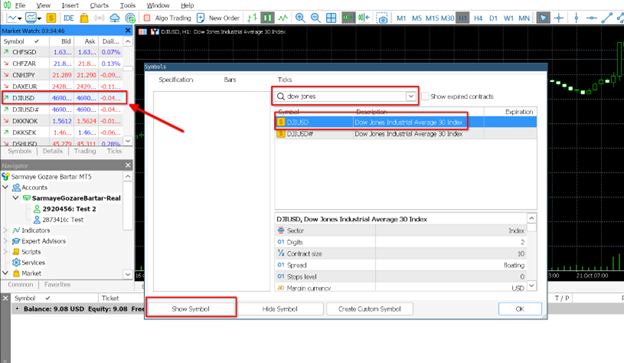Open the MetaEditor IDE button

tap(68, 18)
